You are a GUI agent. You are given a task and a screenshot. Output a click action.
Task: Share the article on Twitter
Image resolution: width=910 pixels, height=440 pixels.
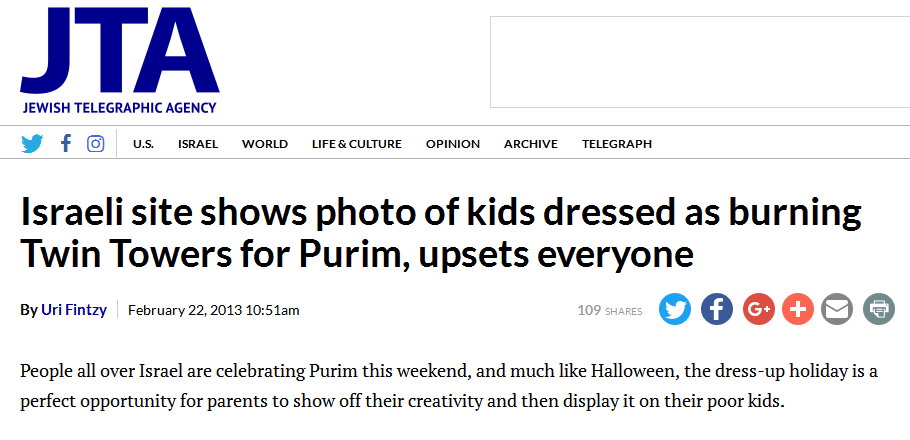click(675, 309)
